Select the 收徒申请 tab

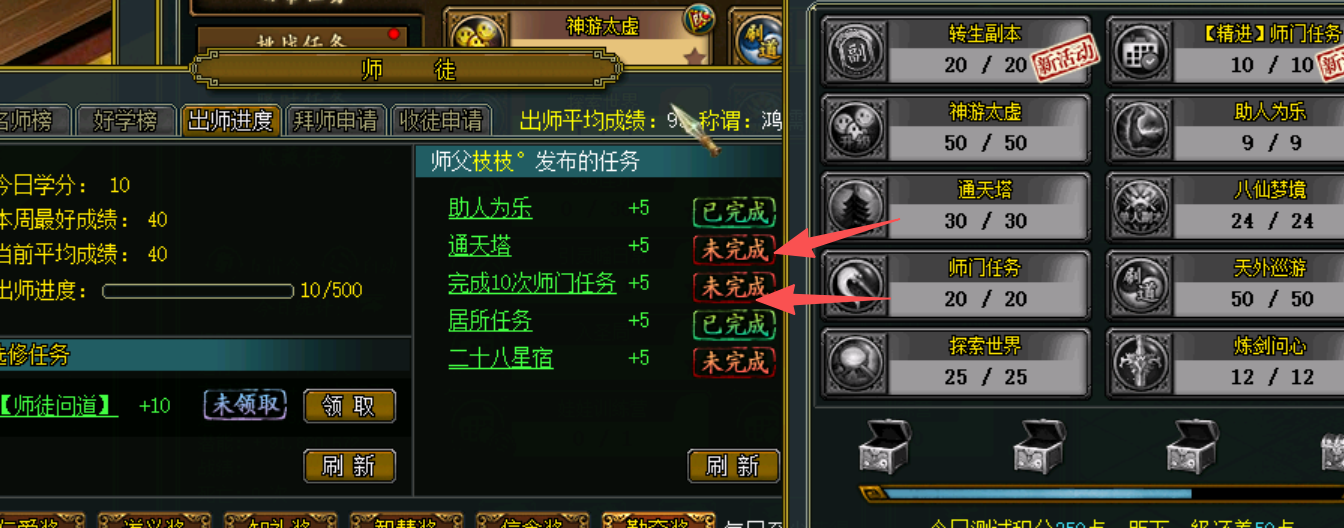point(441,121)
